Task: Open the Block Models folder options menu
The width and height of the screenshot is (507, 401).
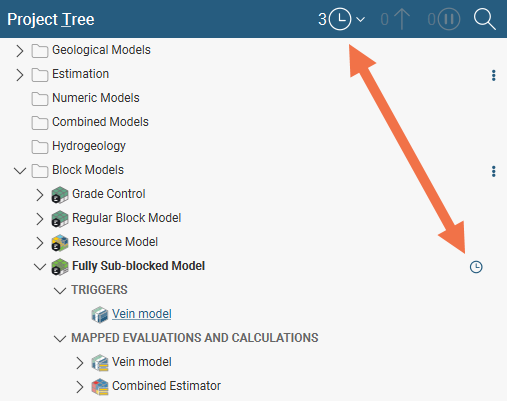Action: coord(494,171)
